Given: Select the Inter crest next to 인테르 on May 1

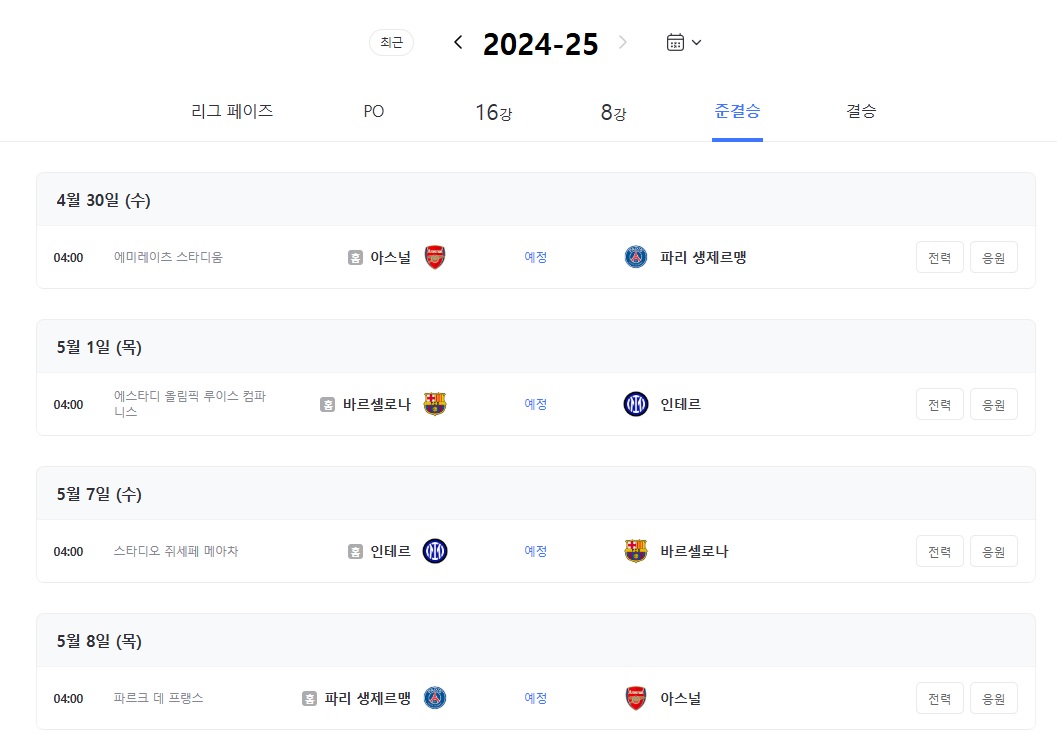Looking at the screenshot, I should point(636,404).
